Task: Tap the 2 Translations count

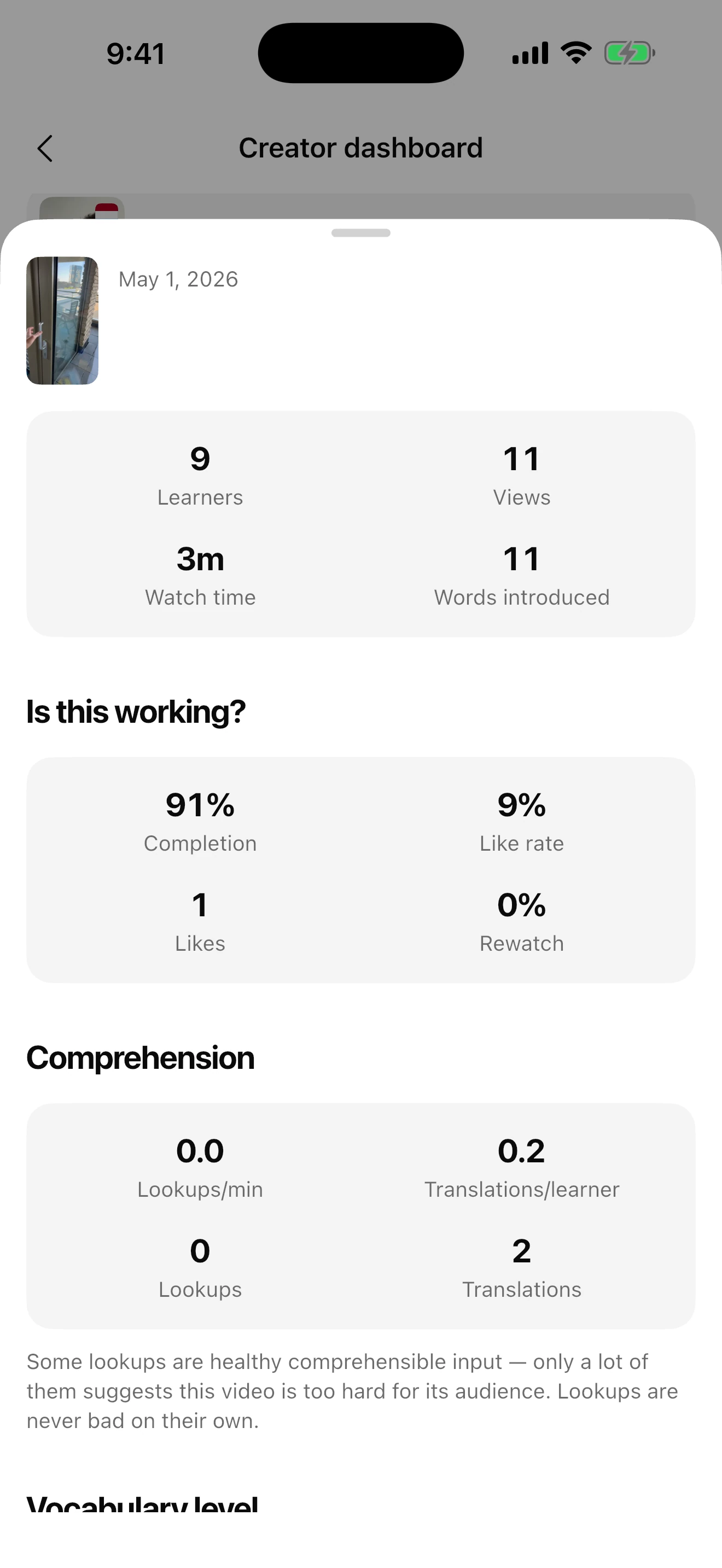Action: pyautogui.click(x=522, y=1267)
